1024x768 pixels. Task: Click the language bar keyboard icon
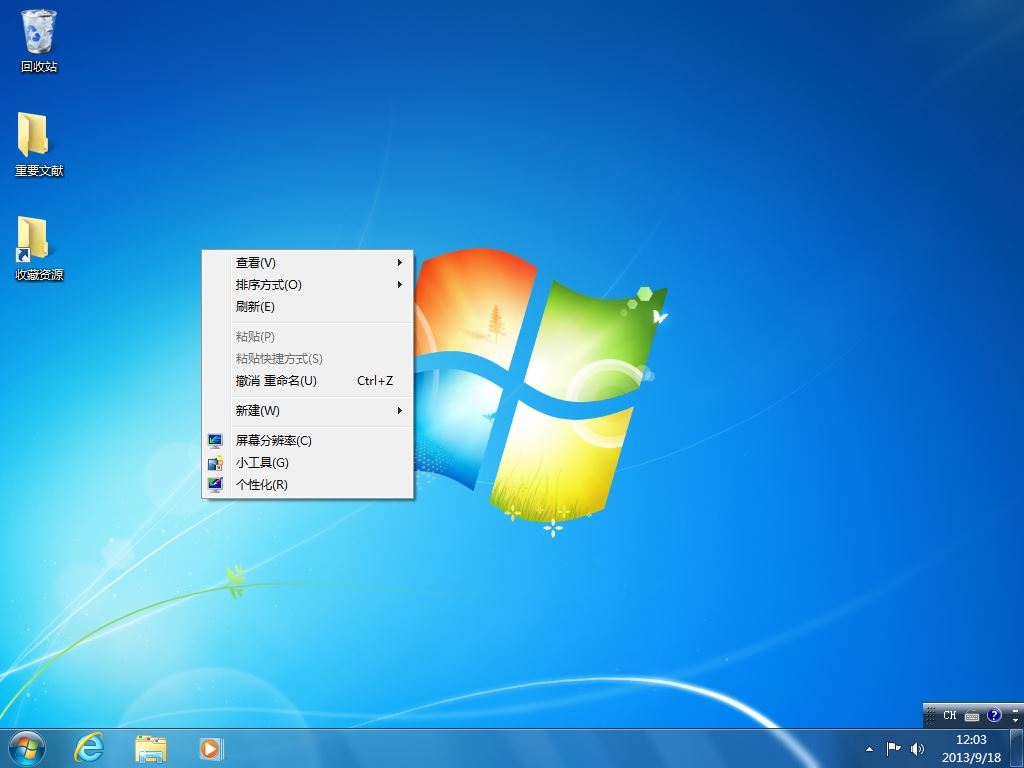972,716
